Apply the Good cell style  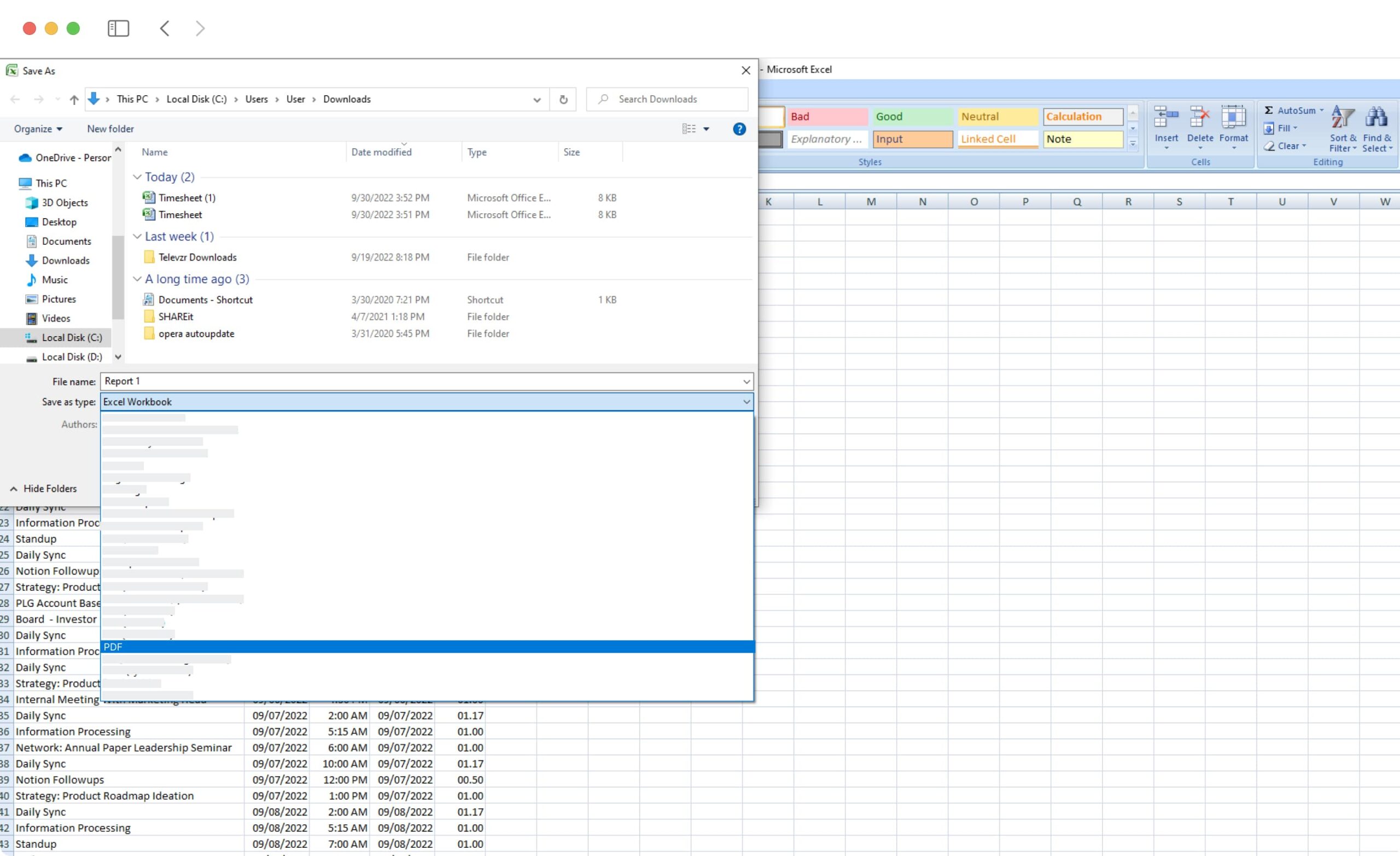913,116
